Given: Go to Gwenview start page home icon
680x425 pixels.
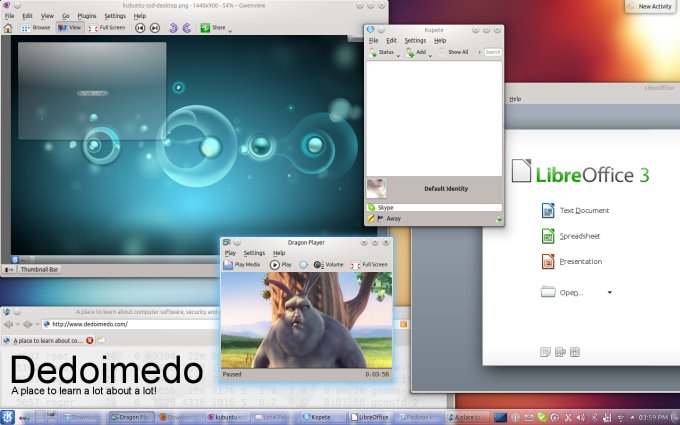Looking at the screenshot, I should click(x=8, y=28).
